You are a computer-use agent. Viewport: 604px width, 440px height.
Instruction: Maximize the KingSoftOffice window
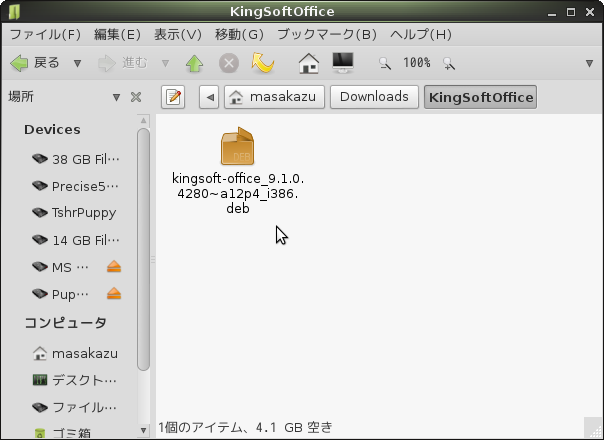click(571, 12)
